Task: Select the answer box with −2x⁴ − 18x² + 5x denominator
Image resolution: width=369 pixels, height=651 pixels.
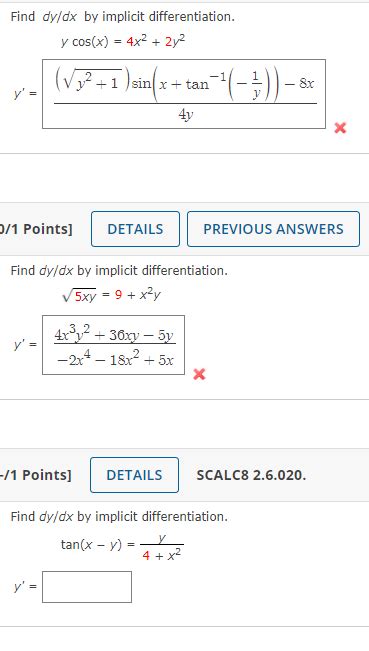Action: [x=113, y=345]
